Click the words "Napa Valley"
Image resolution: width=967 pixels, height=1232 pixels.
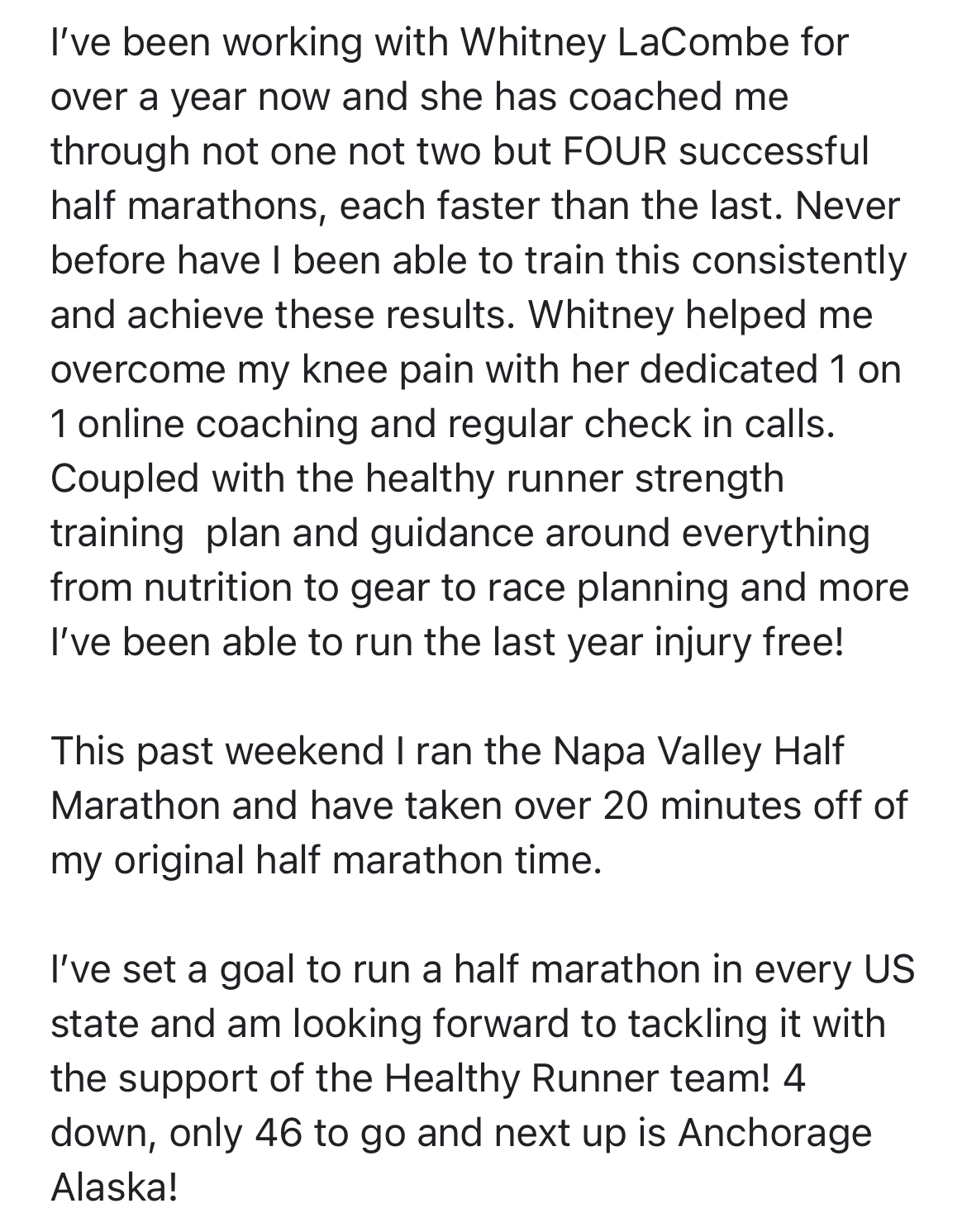point(656,751)
